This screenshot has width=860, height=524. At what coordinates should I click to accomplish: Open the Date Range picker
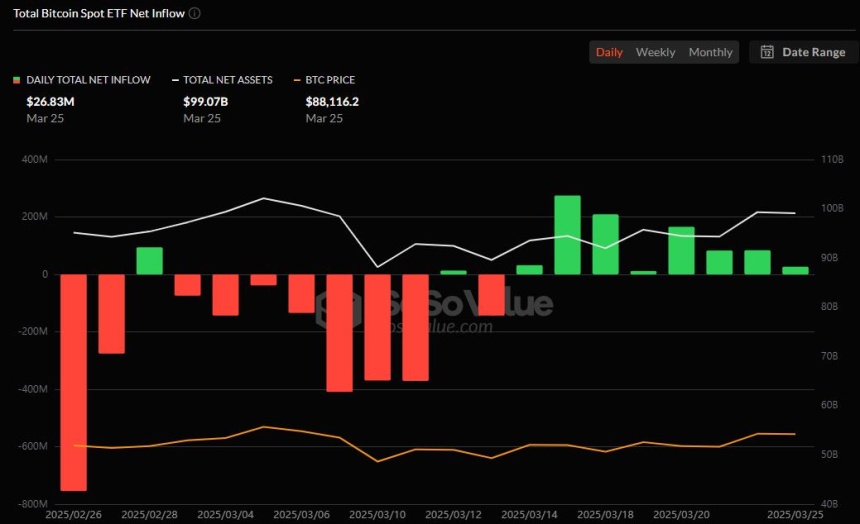[801, 52]
